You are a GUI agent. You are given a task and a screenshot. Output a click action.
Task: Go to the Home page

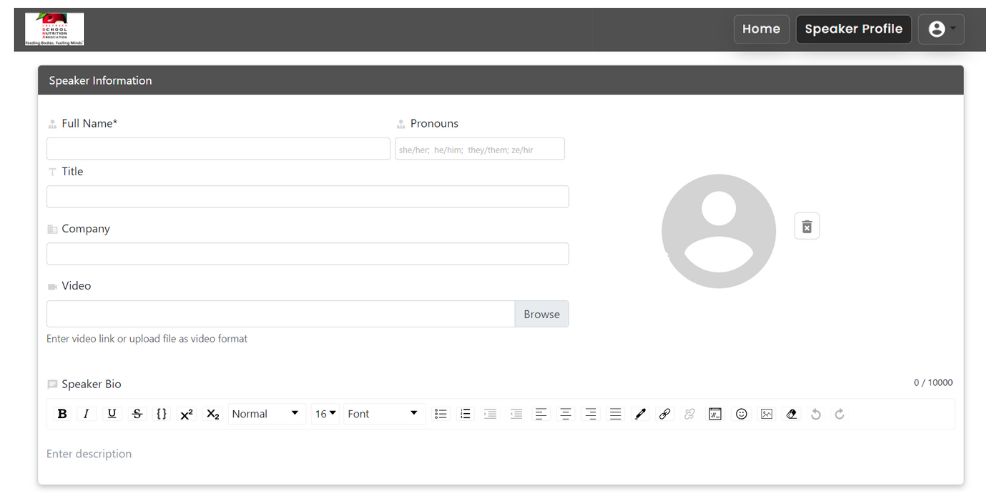[x=761, y=29]
